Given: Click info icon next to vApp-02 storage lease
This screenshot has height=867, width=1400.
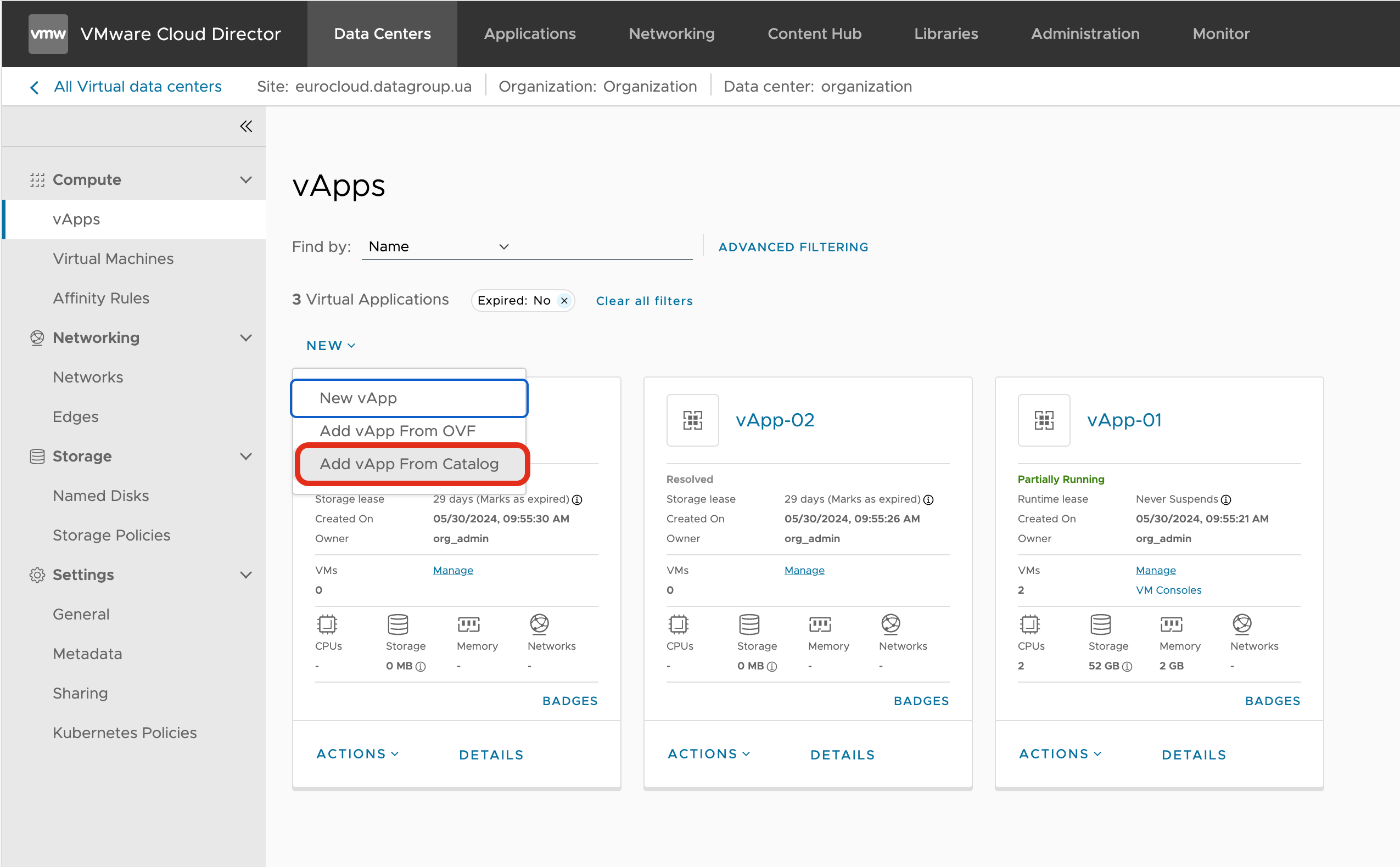Looking at the screenshot, I should pyautogui.click(x=928, y=499).
